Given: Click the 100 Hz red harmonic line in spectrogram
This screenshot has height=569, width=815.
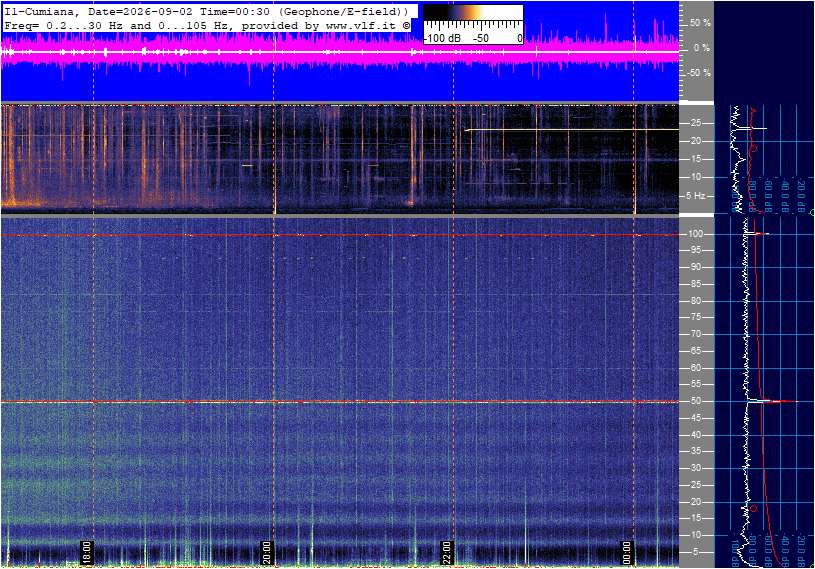Looking at the screenshot, I should point(340,235).
